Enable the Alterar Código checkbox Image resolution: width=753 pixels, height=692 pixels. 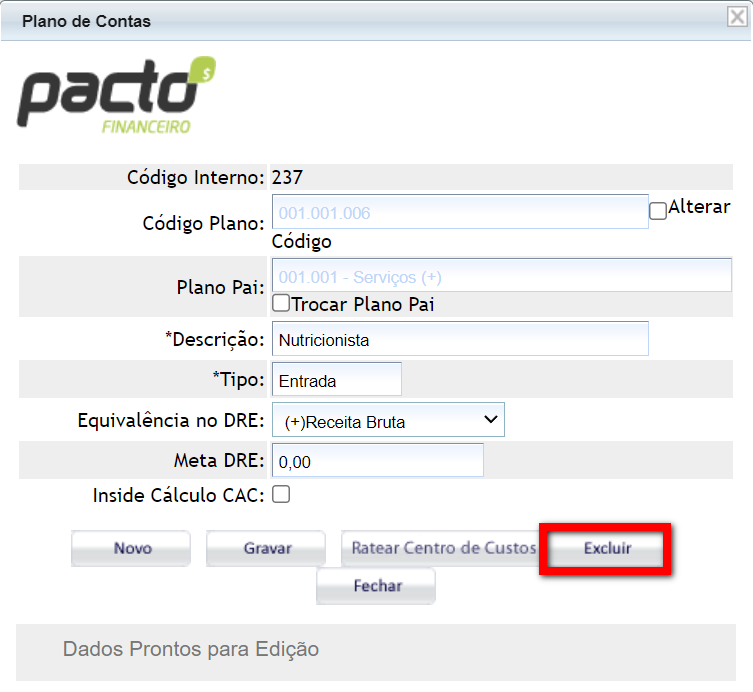pyautogui.click(x=657, y=211)
